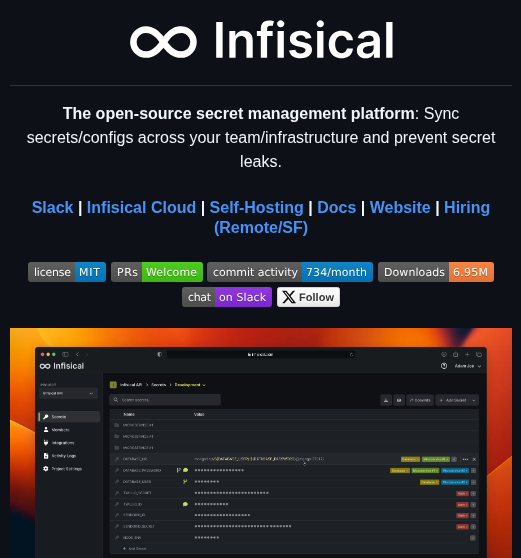This screenshot has height=558, width=521.
Task: Open the commit activity 734/month badge
Action: coord(290,272)
